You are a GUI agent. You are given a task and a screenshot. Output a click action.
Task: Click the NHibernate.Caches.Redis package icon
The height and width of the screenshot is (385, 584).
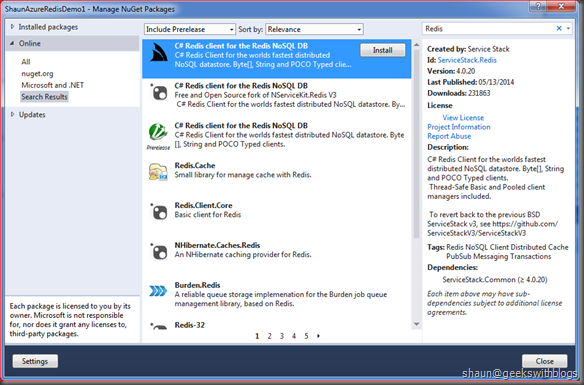click(159, 252)
